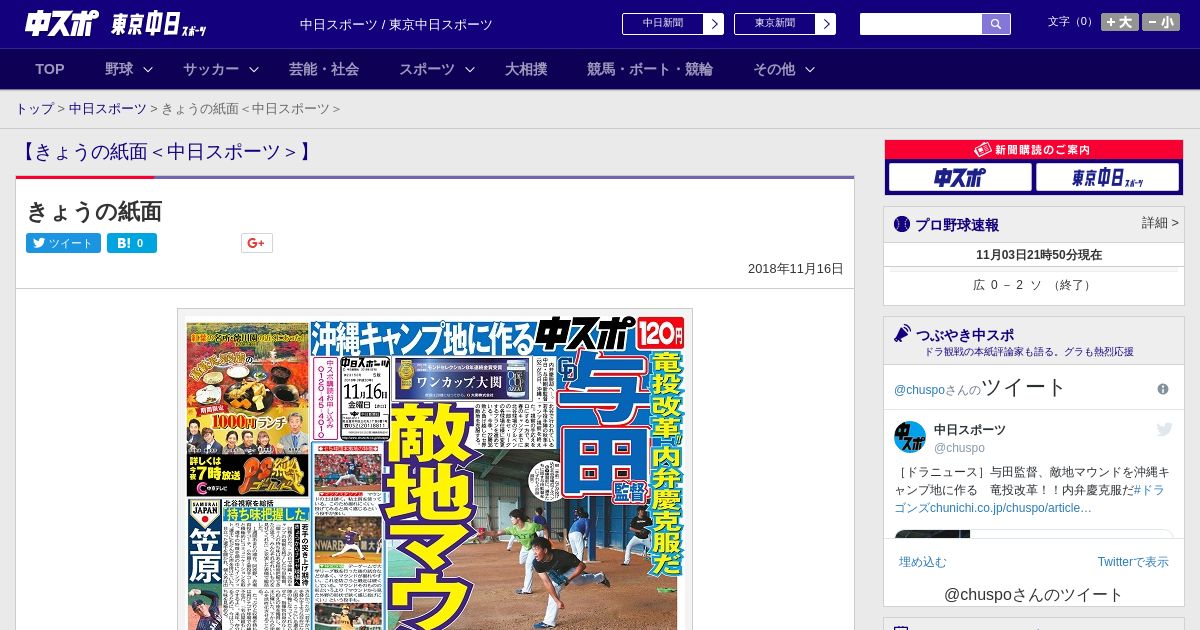Screen dimensions: 1200x630
Task: Click 中日スポーツ breadcrumb link
Action: [x=108, y=108]
